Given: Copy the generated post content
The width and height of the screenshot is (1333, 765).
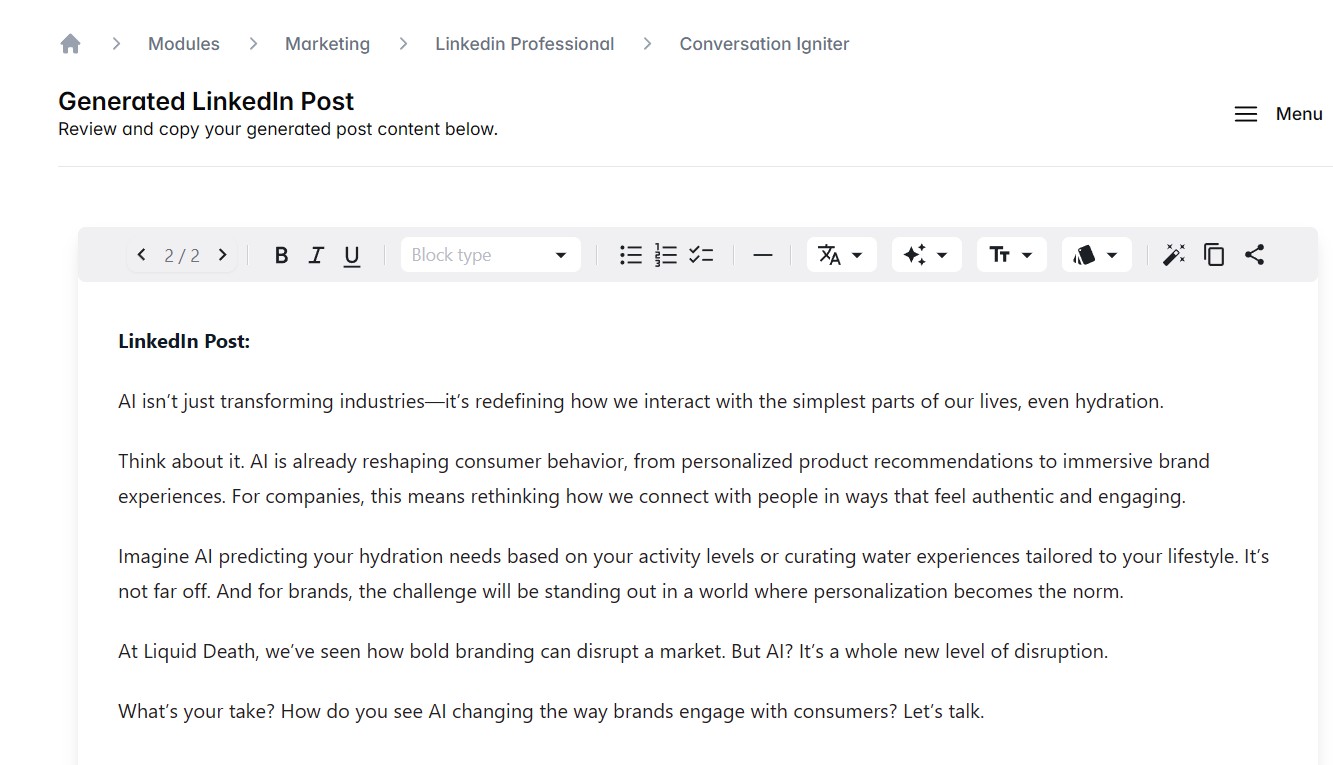Looking at the screenshot, I should click(x=1214, y=255).
